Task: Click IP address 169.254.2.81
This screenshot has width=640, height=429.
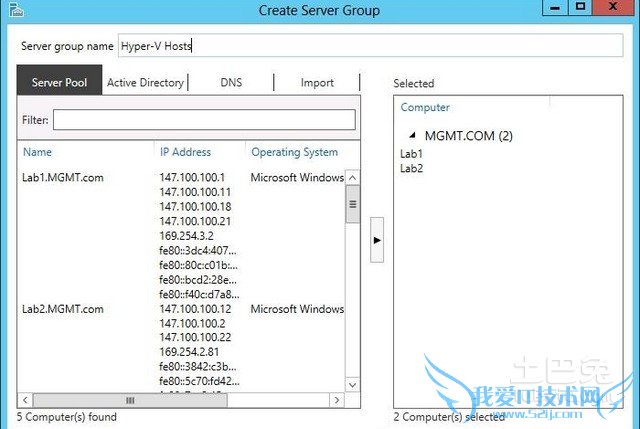Action: click(x=189, y=352)
